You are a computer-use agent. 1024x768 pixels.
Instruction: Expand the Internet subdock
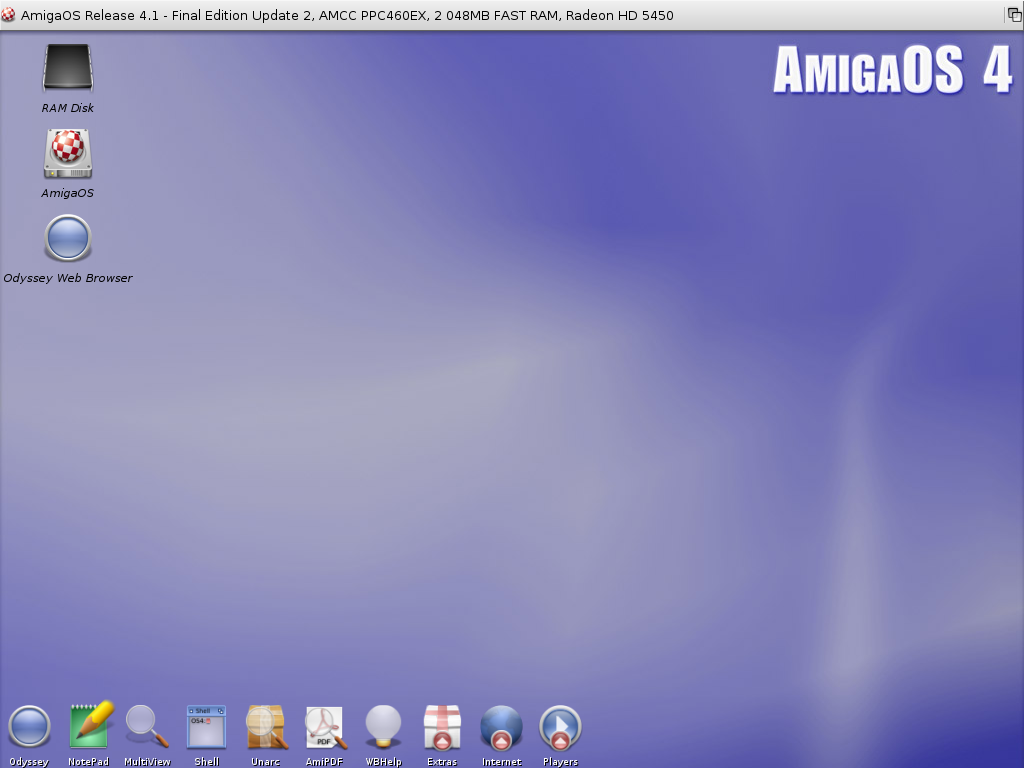point(501,727)
